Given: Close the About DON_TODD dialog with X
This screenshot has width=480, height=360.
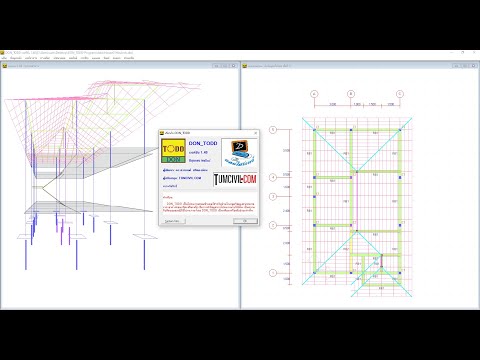Looking at the screenshot, I should coord(256,133).
